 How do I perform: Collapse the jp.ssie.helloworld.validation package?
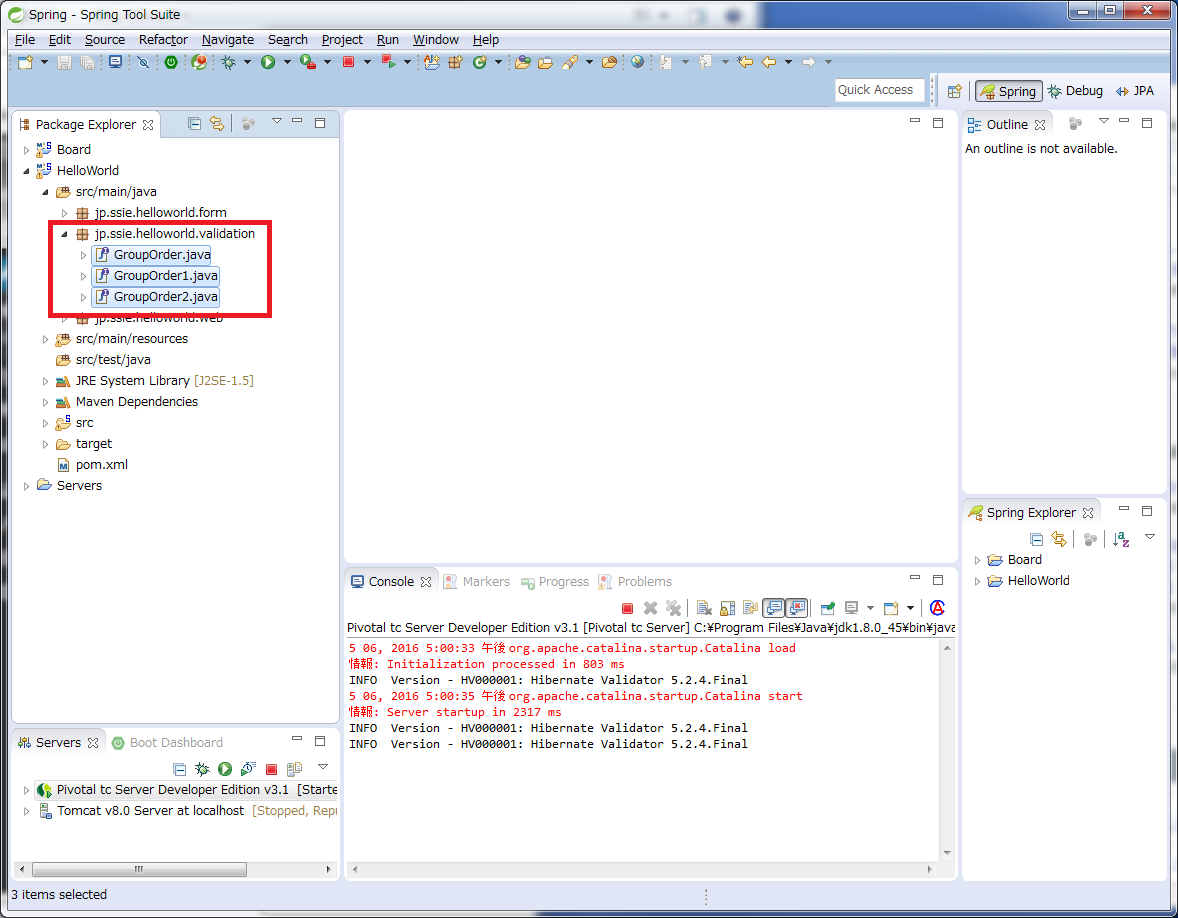pyautogui.click(x=65, y=234)
